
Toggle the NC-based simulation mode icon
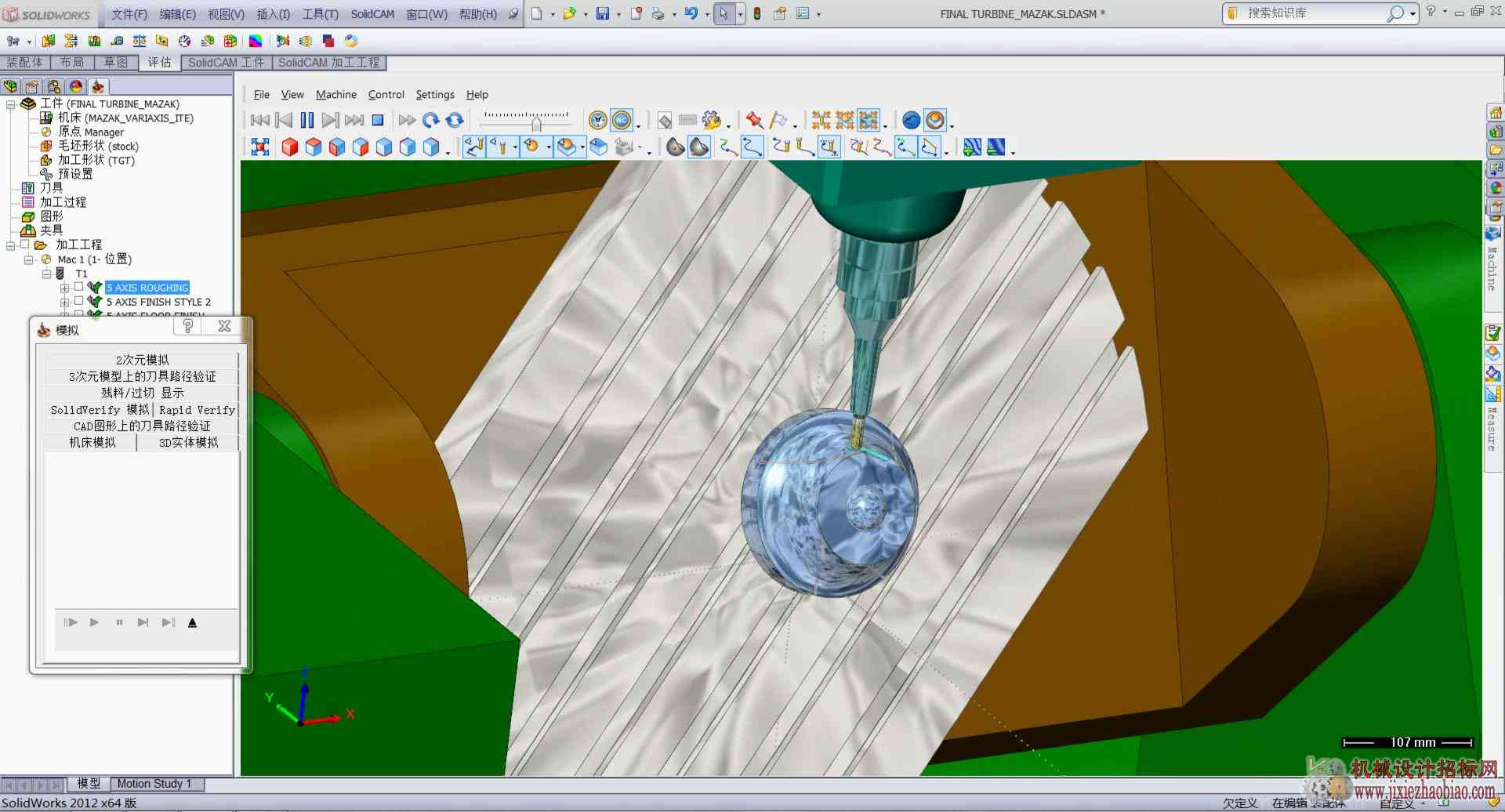point(622,120)
